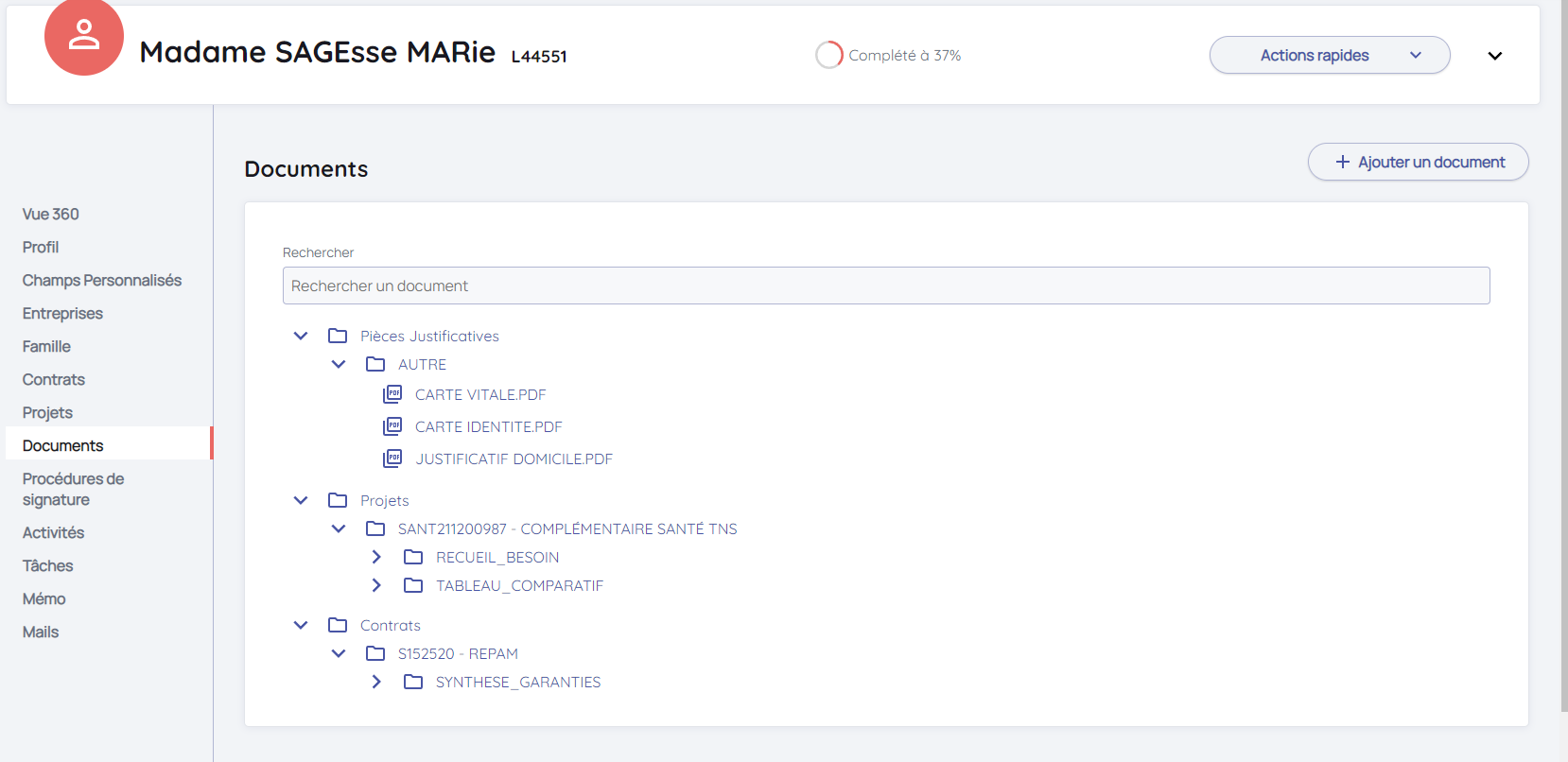Click the user avatar profile icon
The height and width of the screenshot is (762, 1568).
83,36
